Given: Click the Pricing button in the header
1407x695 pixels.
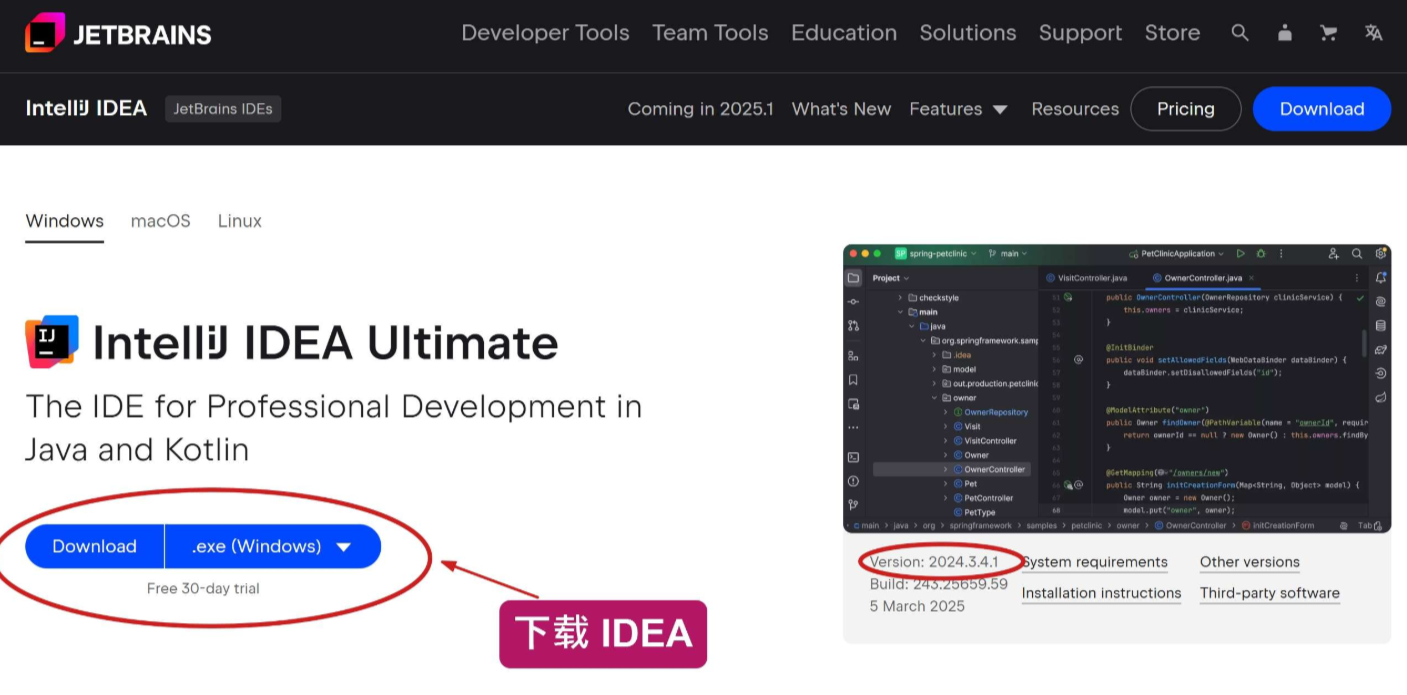Looking at the screenshot, I should (1186, 109).
